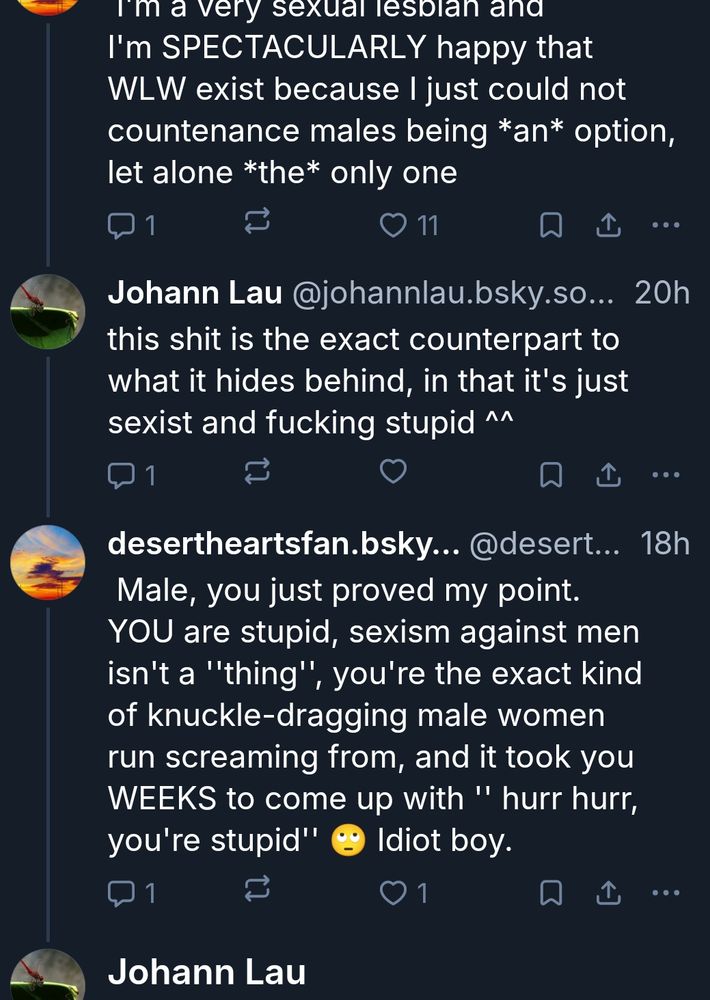Reply to Johann Lau's 20h post
This screenshot has width=710, height=1000.
tap(121, 474)
